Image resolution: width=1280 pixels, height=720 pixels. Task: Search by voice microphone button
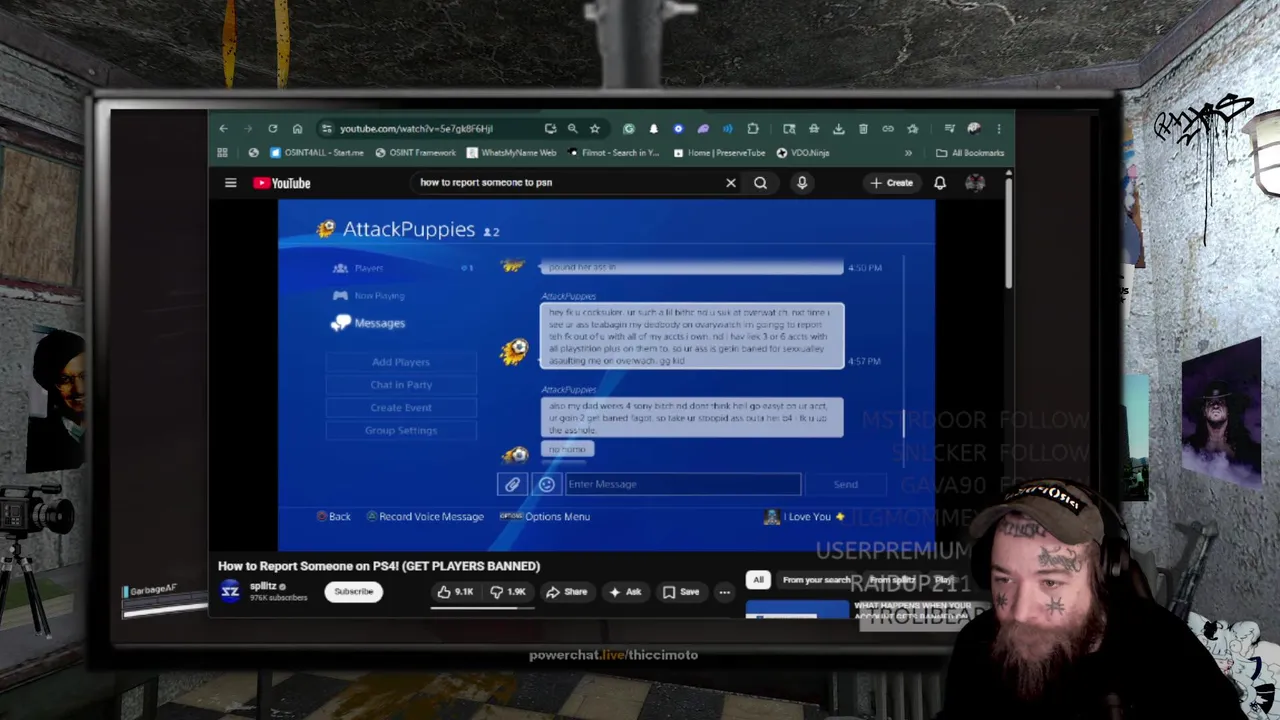[x=802, y=183]
